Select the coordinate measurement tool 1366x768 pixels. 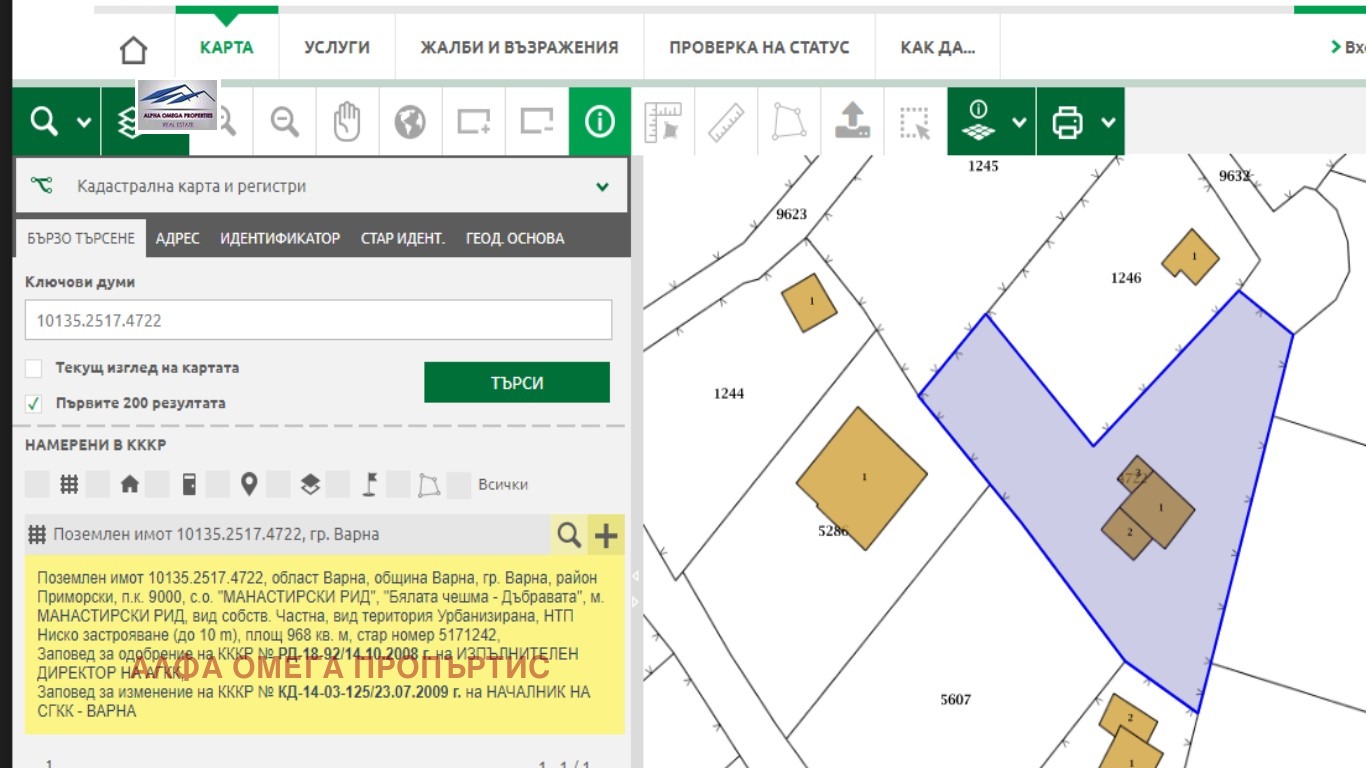(663, 122)
